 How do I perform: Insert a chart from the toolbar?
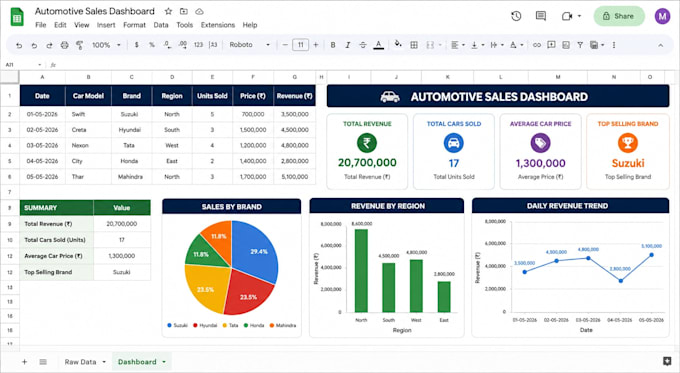click(566, 45)
